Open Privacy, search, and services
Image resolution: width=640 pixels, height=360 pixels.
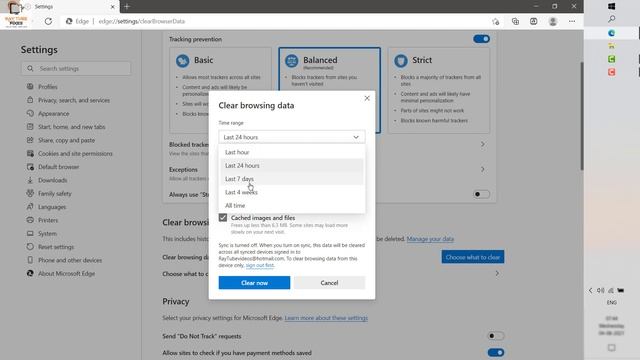(x=74, y=100)
